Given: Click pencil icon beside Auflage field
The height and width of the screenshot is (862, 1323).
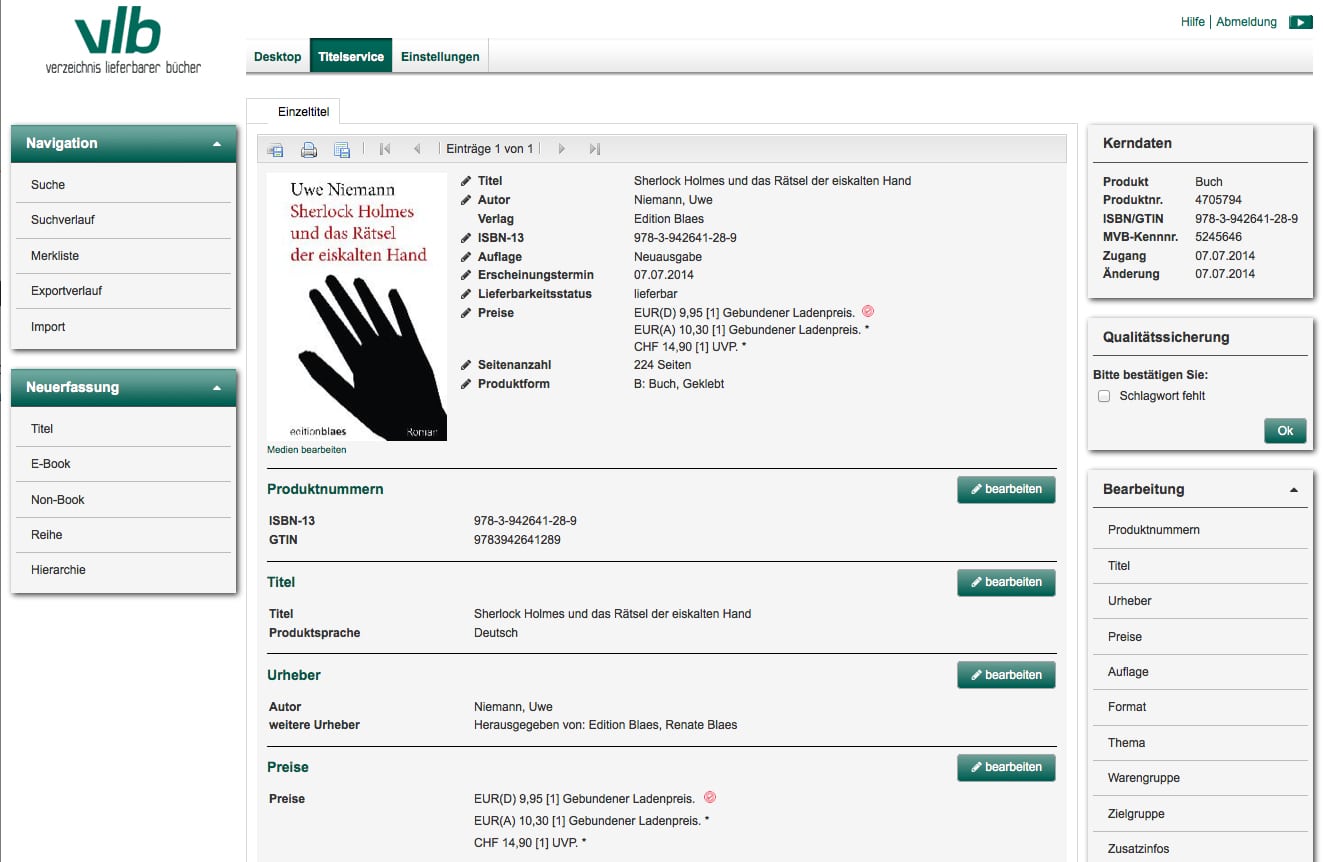Looking at the screenshot, I should tap(466, 257).
